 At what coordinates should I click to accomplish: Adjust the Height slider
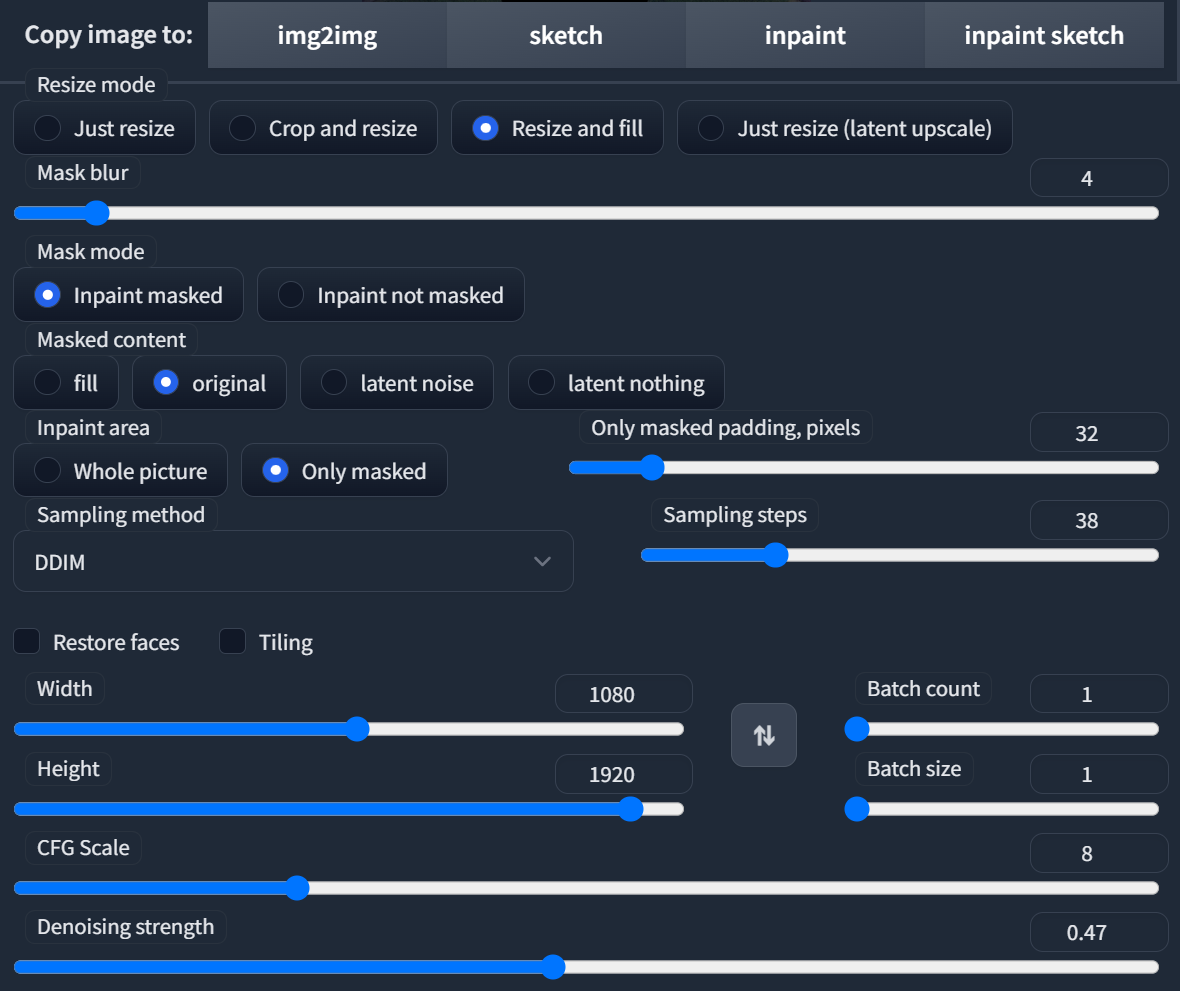[348, 809]
